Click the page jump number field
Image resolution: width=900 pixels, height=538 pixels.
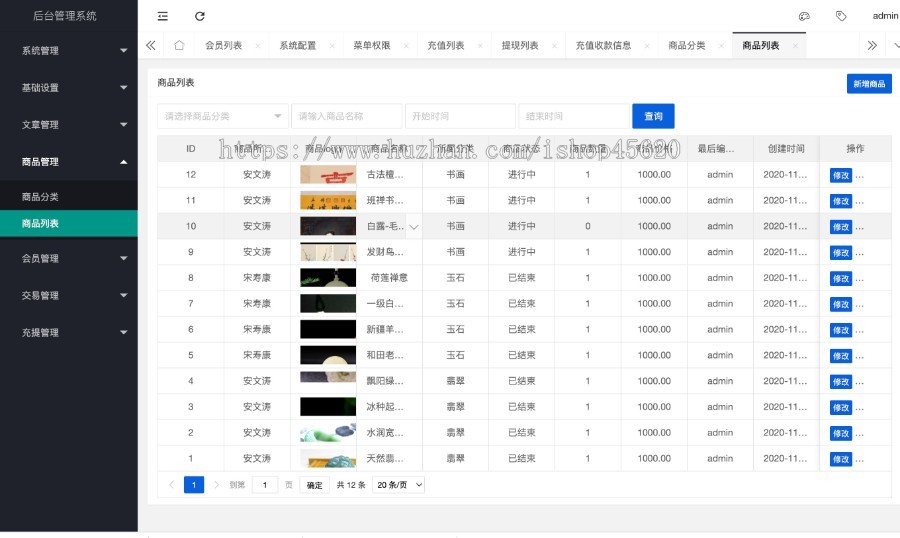(x=265, y=485)
